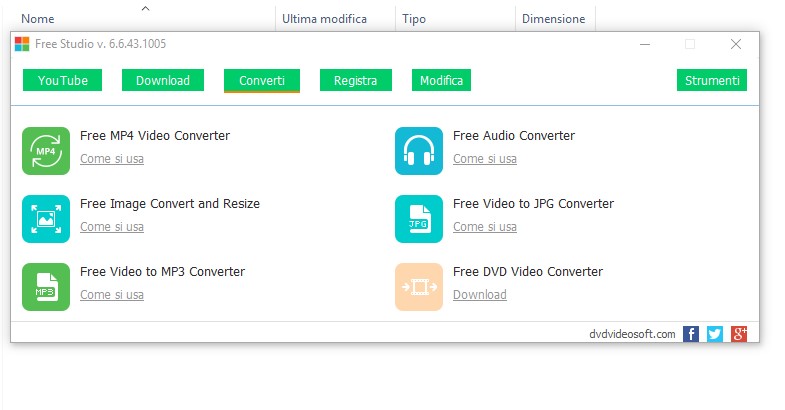Open the Facebook page icon
The height and width of the screenshot is (410, 785).
click(691, 334)
